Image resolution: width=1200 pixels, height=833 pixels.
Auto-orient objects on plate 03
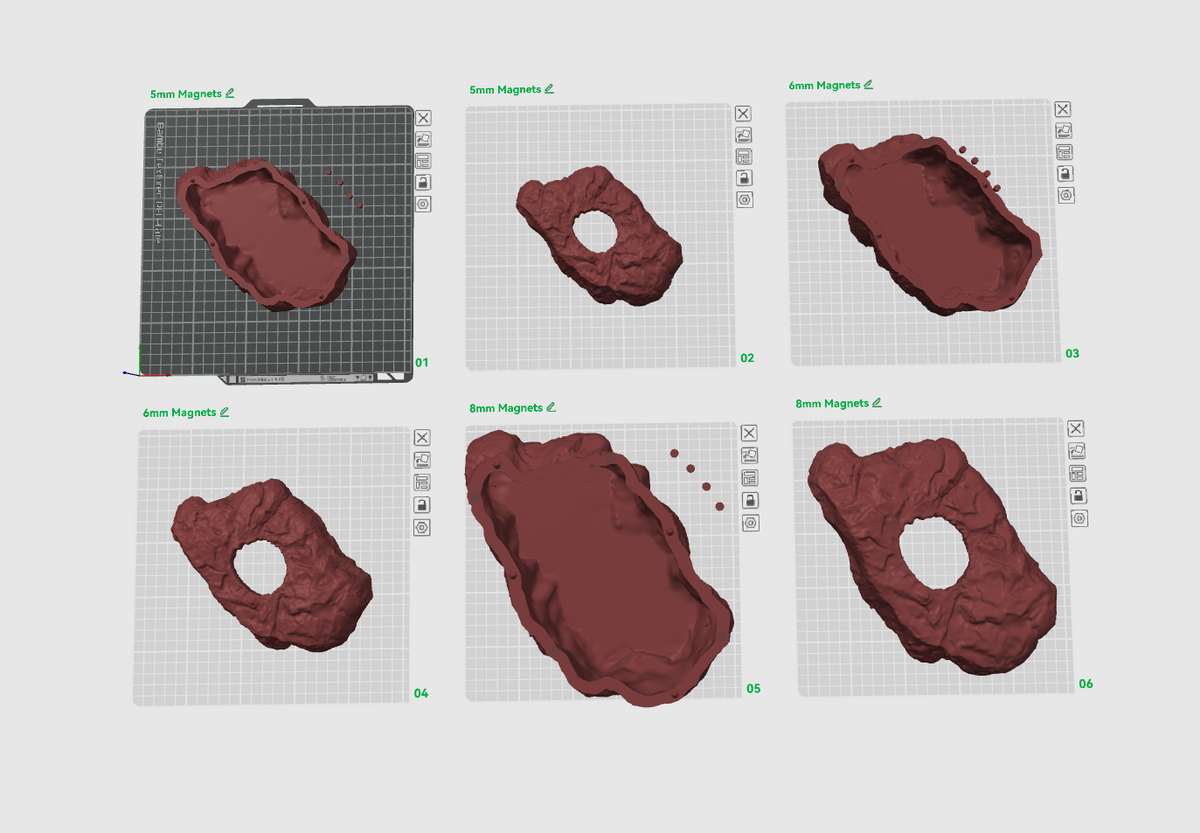coord(1063,131)
